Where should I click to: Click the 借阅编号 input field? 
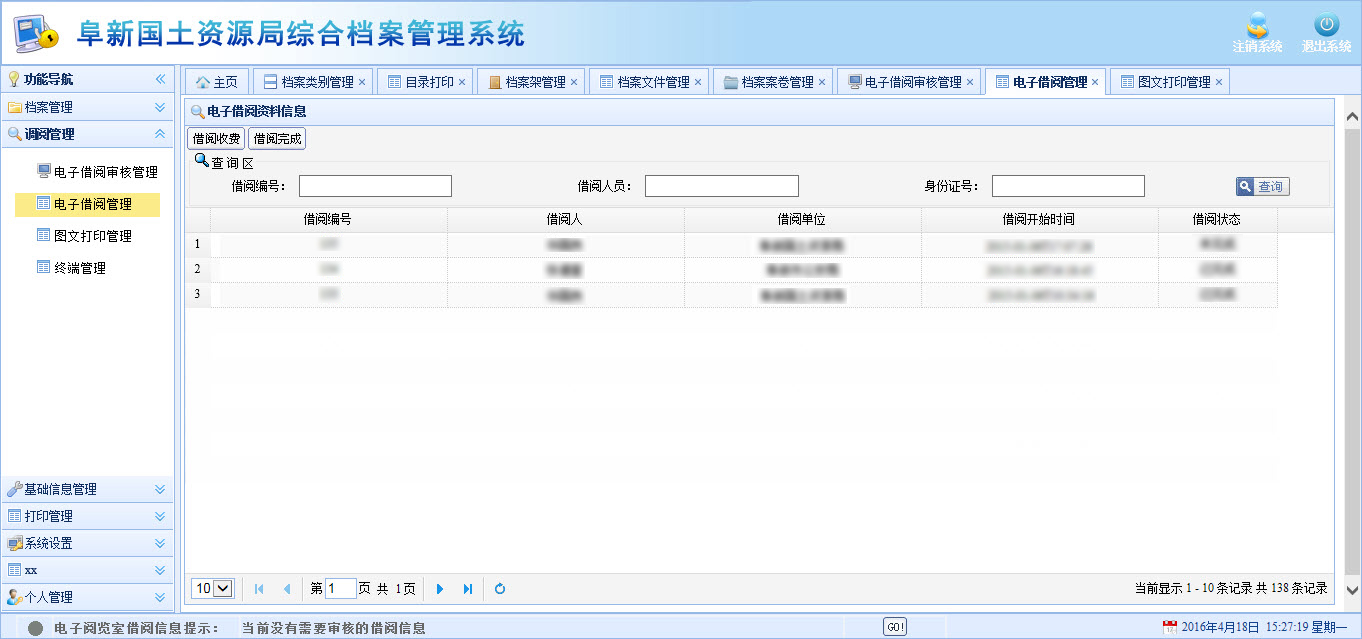point(375,186)
